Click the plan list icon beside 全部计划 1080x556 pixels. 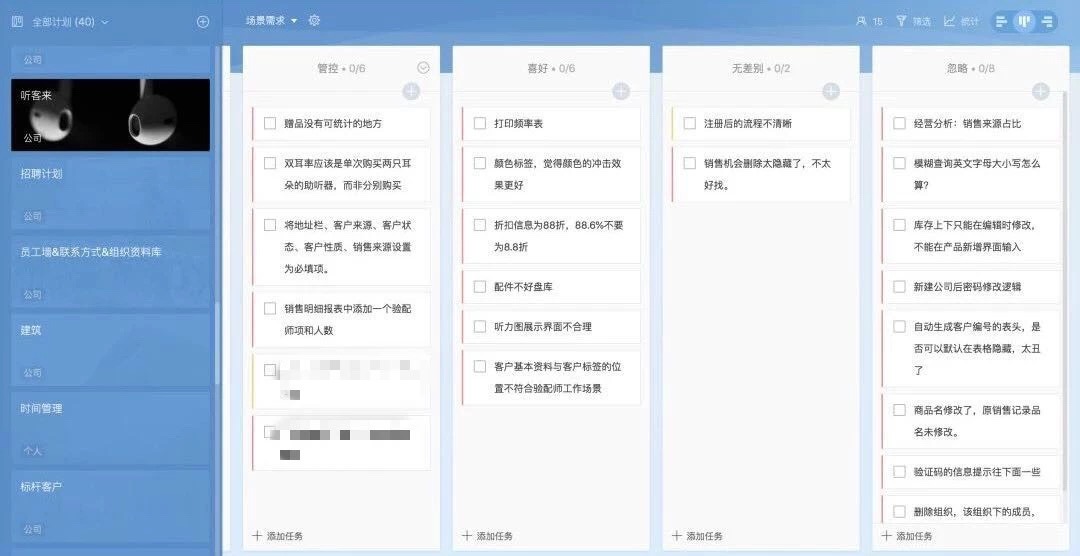(17, 21)
